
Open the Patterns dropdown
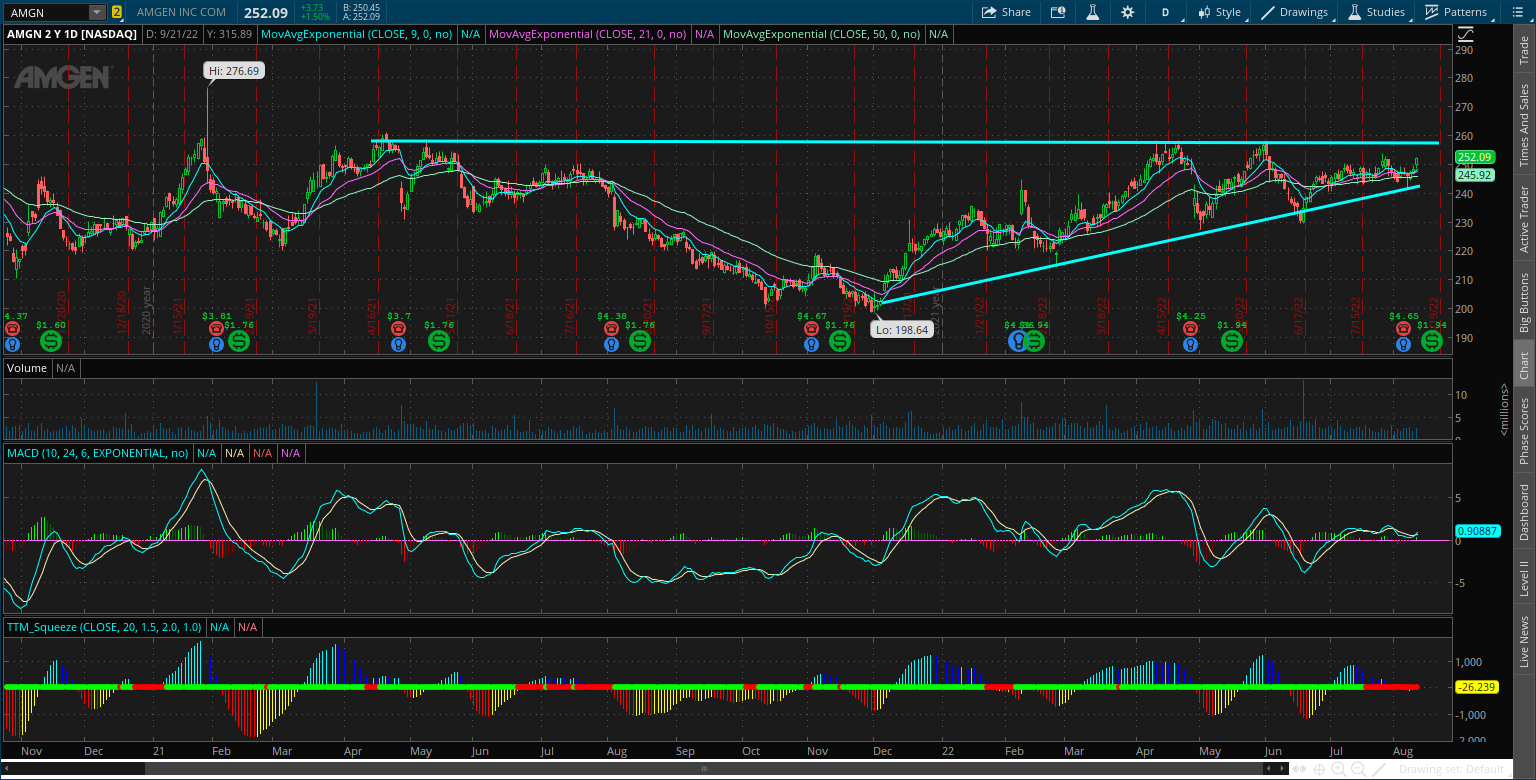pos(1457,12)
